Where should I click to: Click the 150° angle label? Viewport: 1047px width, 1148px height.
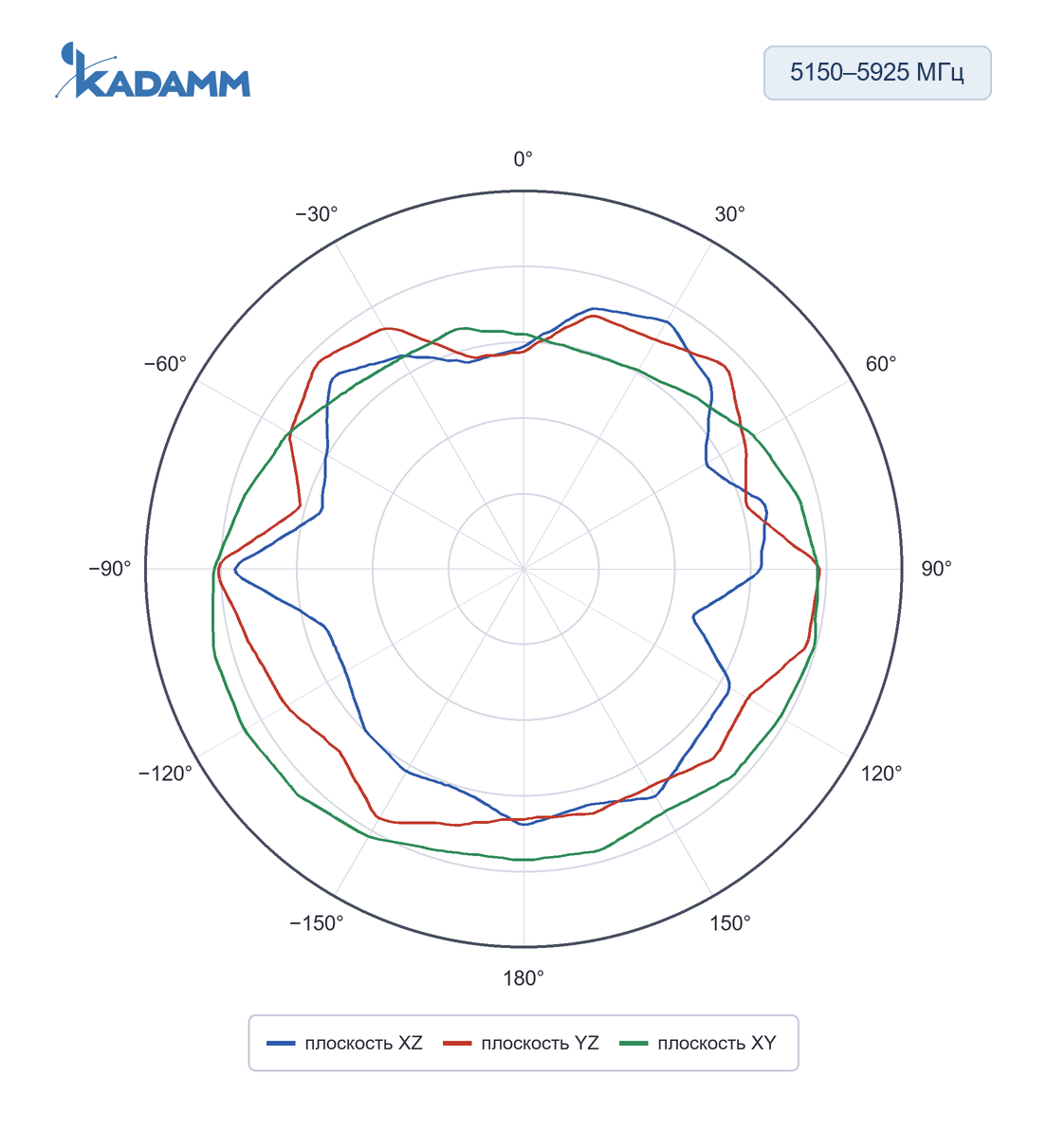(x=730, y=923)
